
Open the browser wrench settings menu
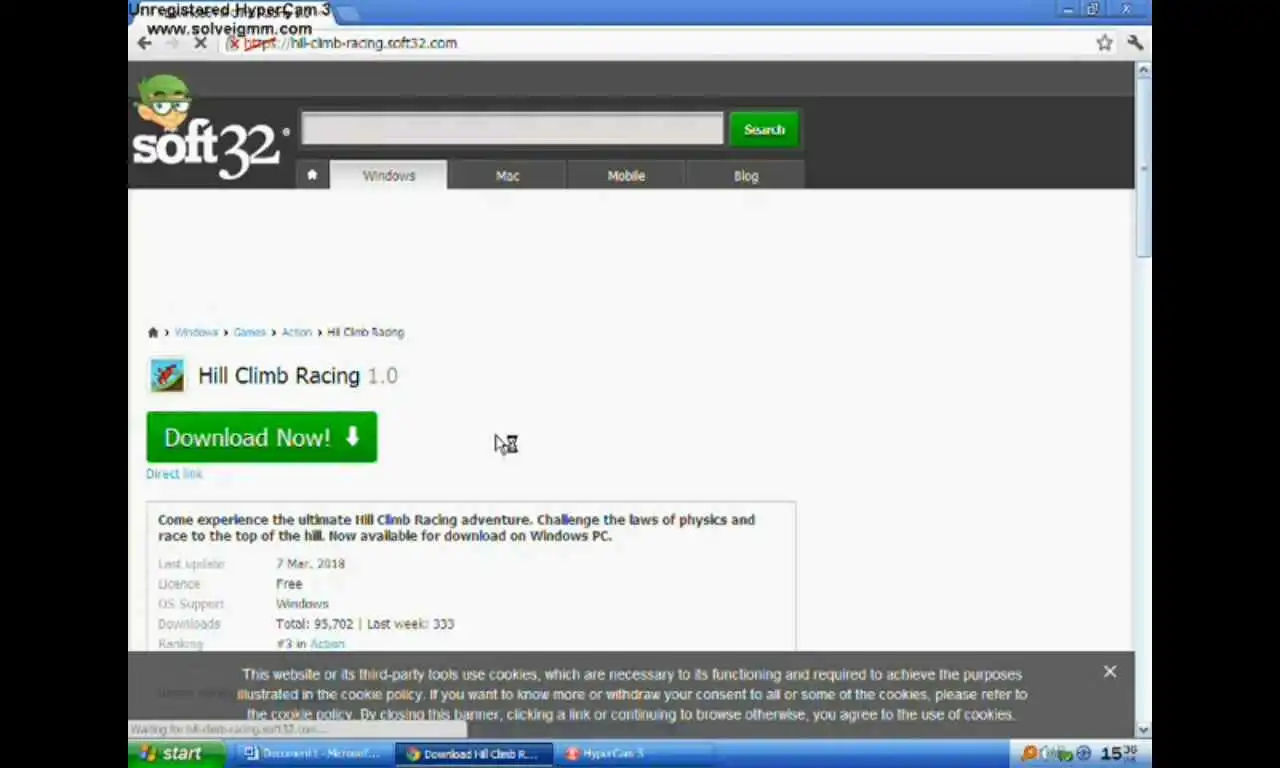[x=1135, y=43]
